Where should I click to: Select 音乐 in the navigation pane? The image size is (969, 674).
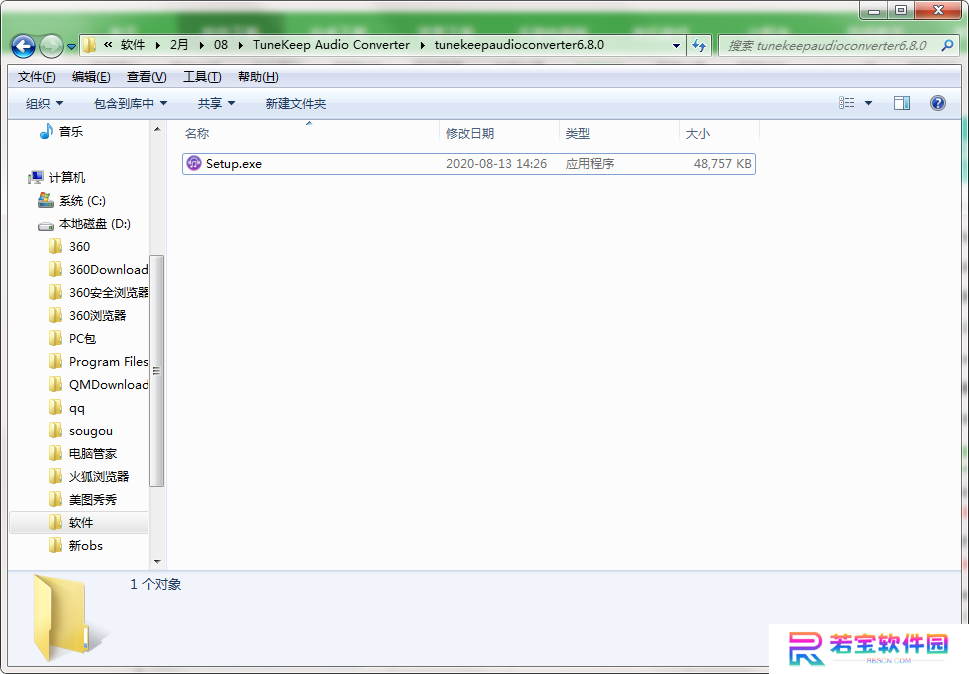pyautogui.click(x=70, y=132)
